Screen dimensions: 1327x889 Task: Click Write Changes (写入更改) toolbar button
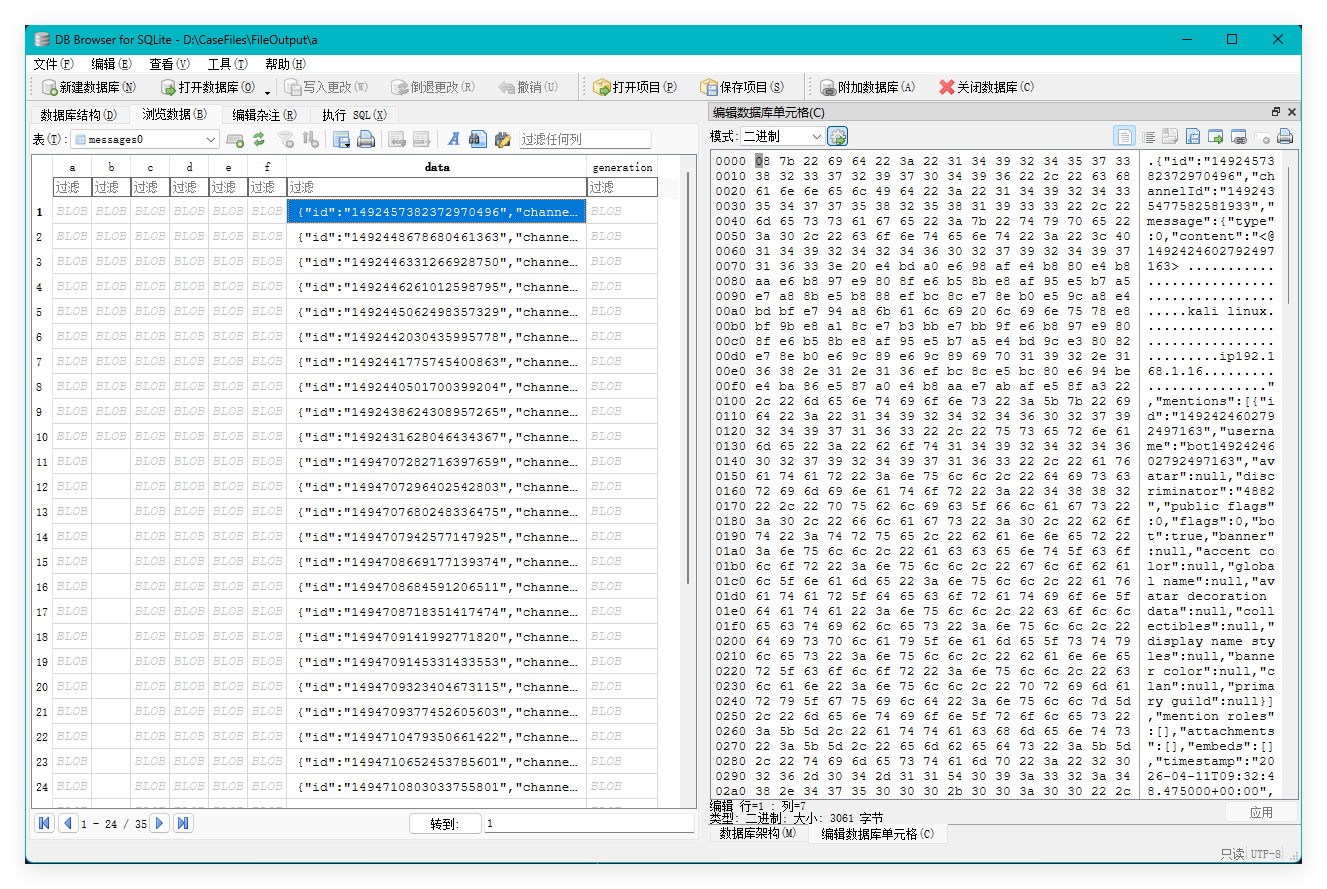(327, 87)
